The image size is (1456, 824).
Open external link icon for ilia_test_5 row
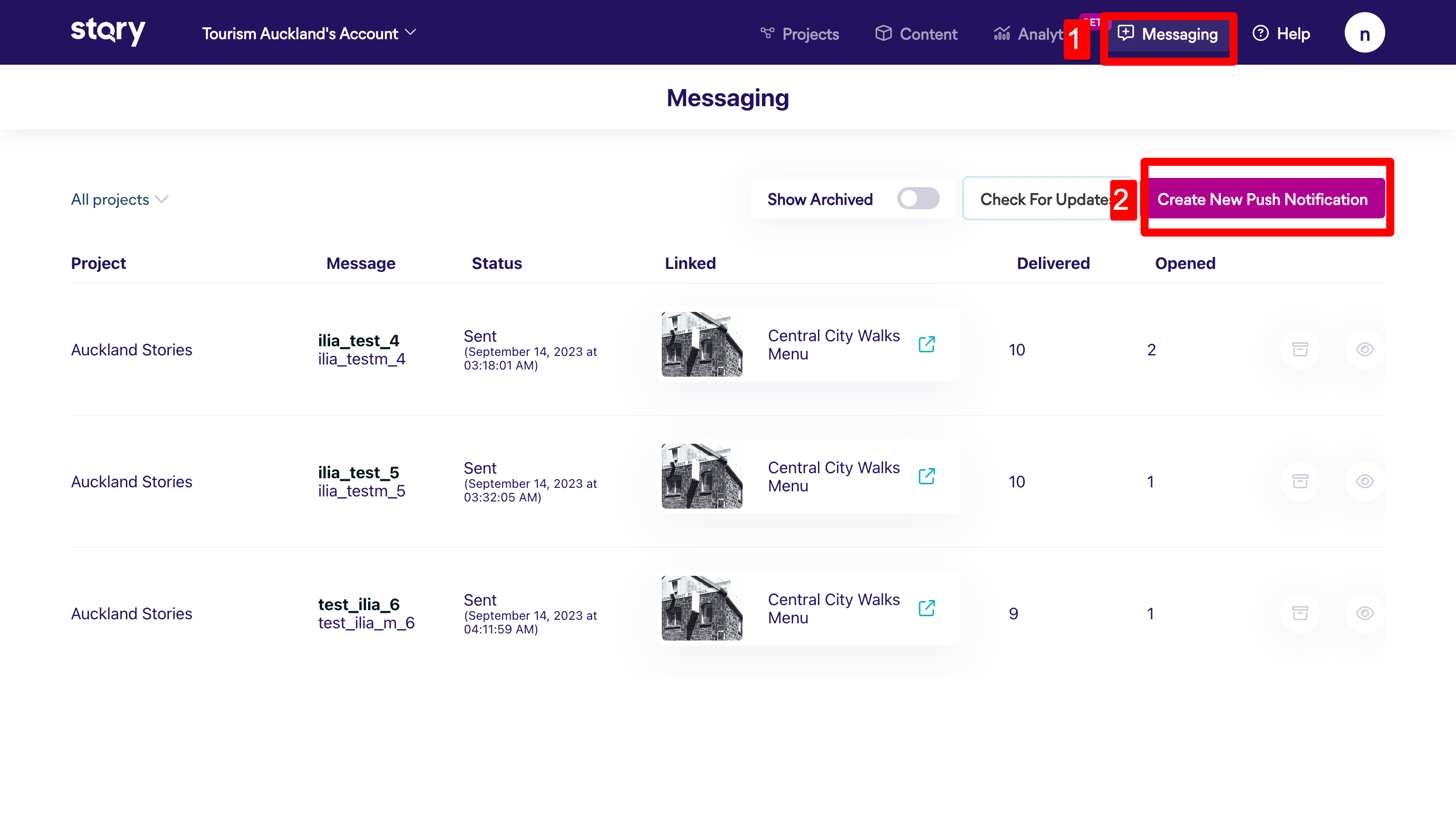[926, 476]
